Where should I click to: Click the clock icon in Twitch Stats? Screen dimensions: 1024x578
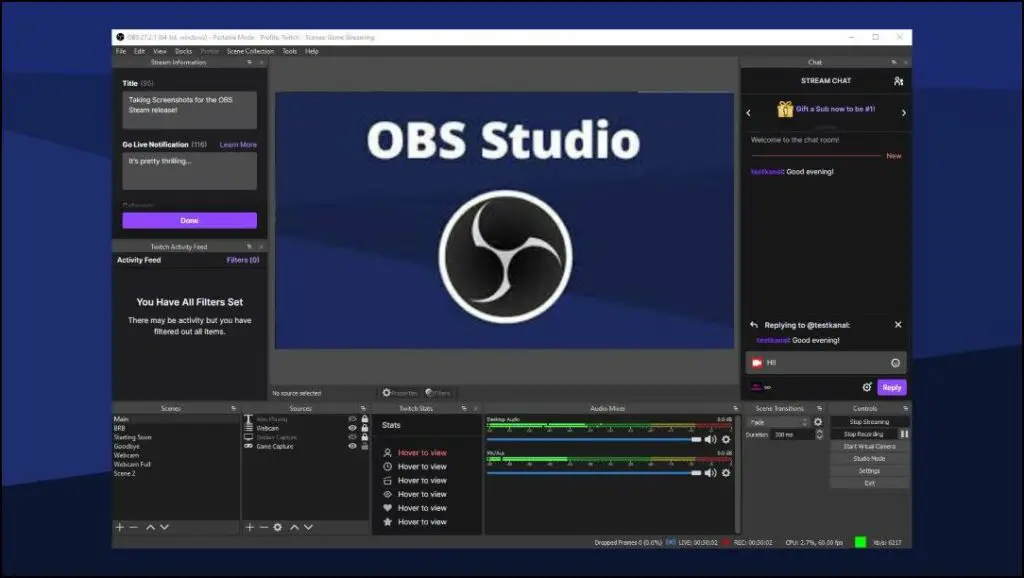click(x=387, y=466)
